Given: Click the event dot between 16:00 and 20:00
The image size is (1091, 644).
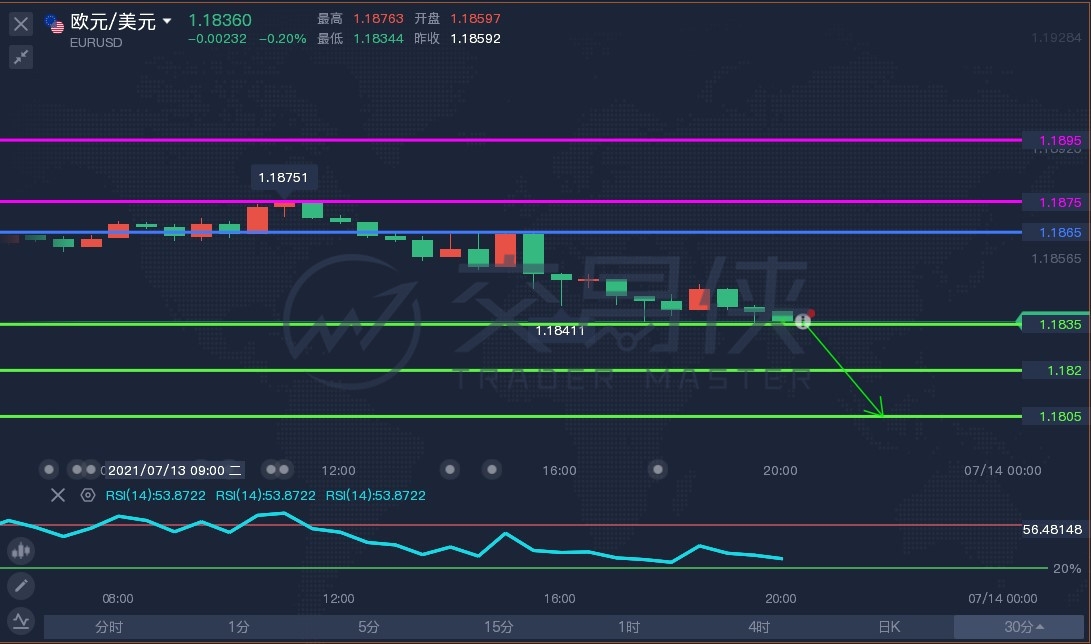Looking at the screenshot, I should tap(658, 469).
